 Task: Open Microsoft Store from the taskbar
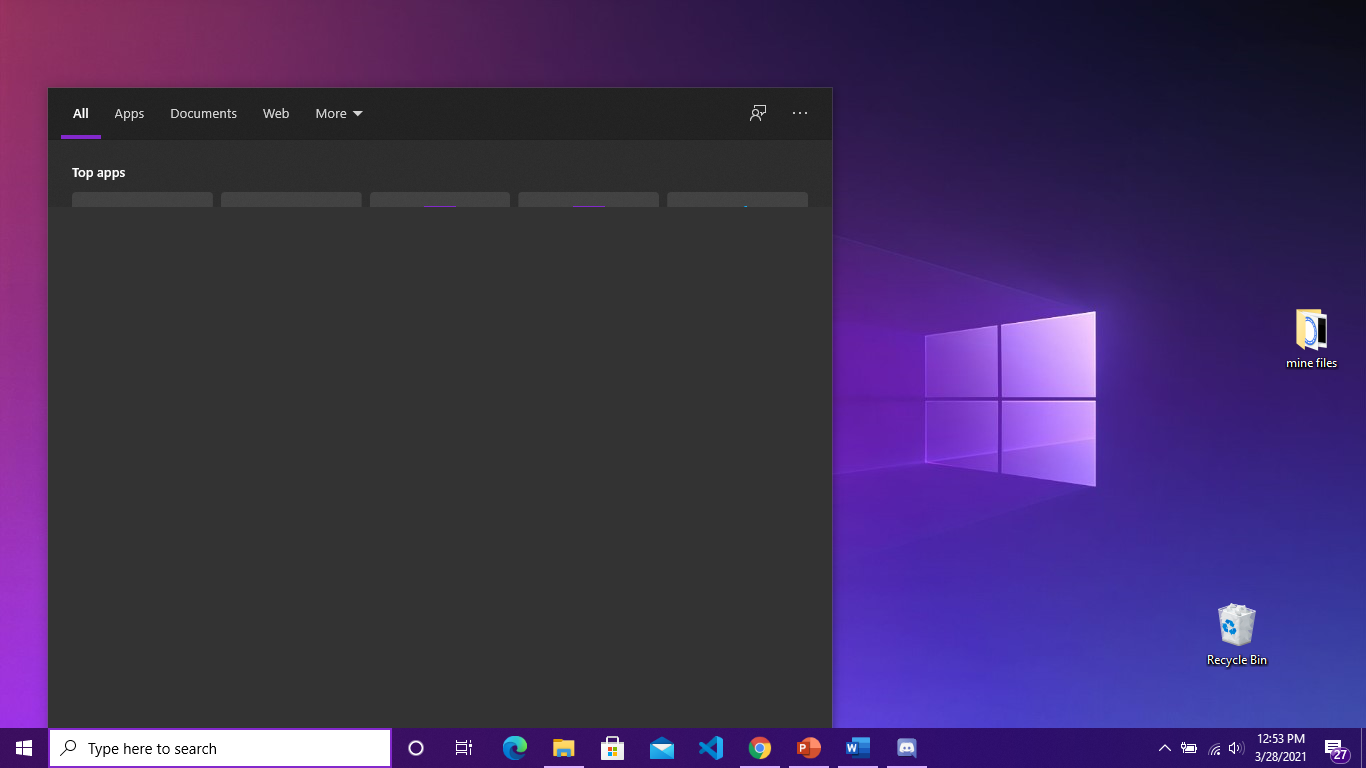pyautogui.click(x=613, y=748)
